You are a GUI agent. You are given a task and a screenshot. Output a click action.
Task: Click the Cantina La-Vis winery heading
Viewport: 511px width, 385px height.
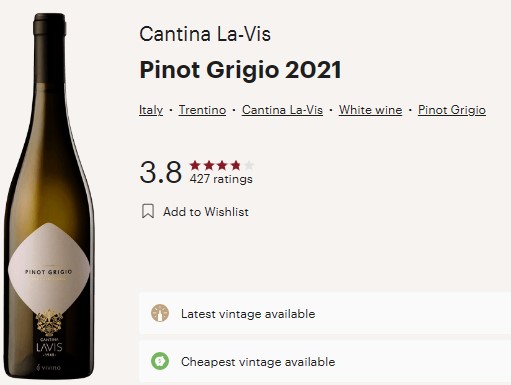pyautogui.click(x=205, y=34)
